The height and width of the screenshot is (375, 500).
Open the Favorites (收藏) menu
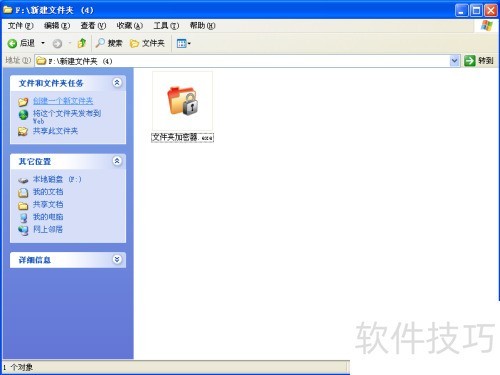pos(129,26)
